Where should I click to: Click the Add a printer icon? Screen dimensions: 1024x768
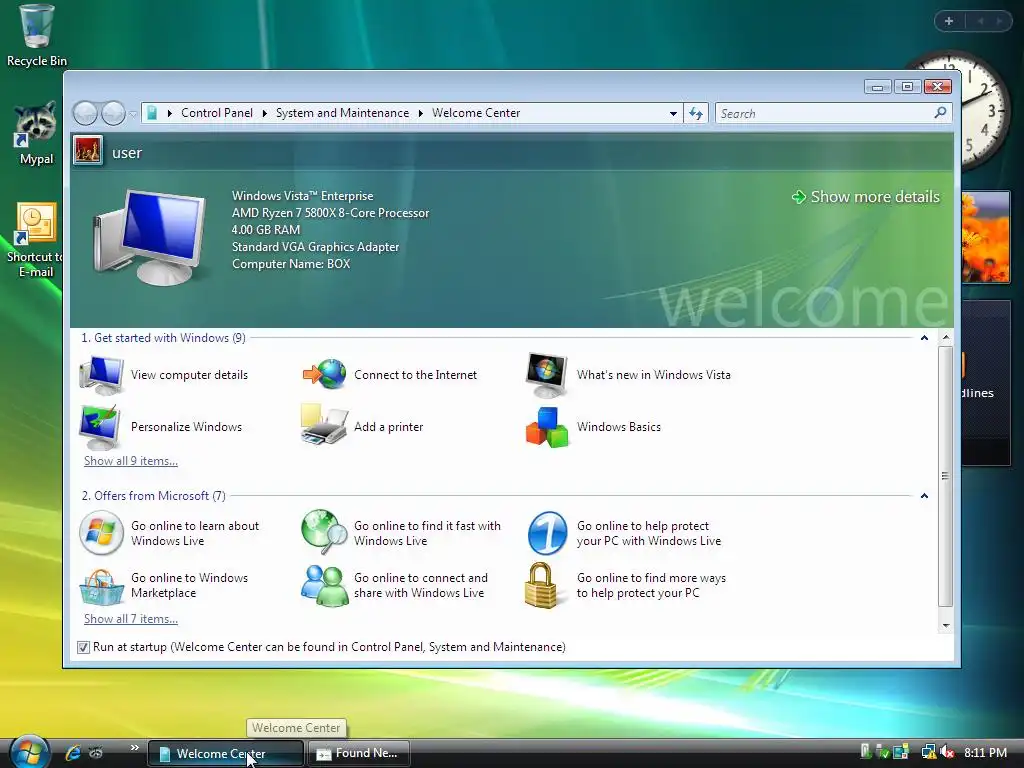pyautogui.click(x=324, y=424)
